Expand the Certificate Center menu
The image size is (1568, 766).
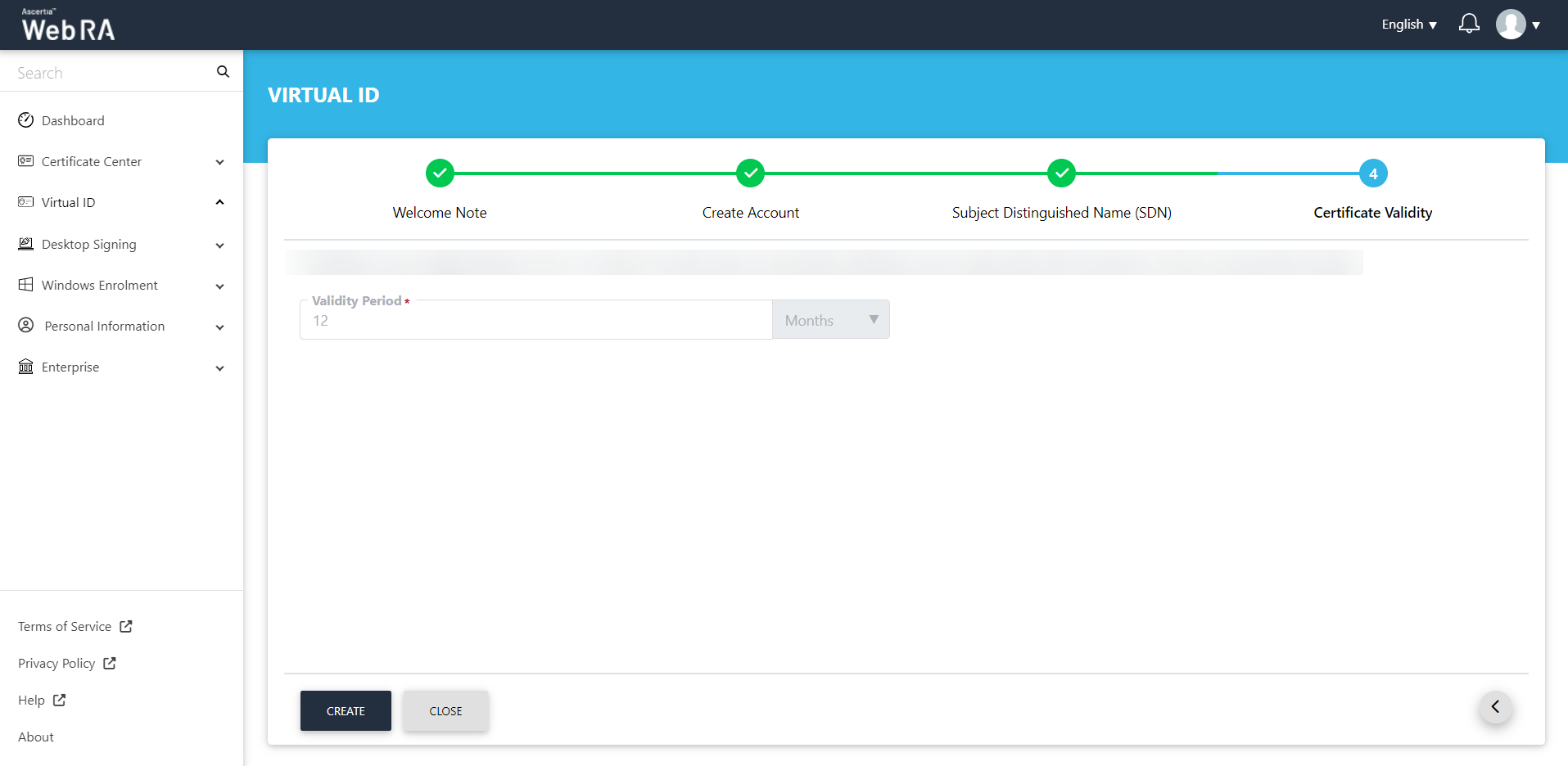tap(121, 162)
